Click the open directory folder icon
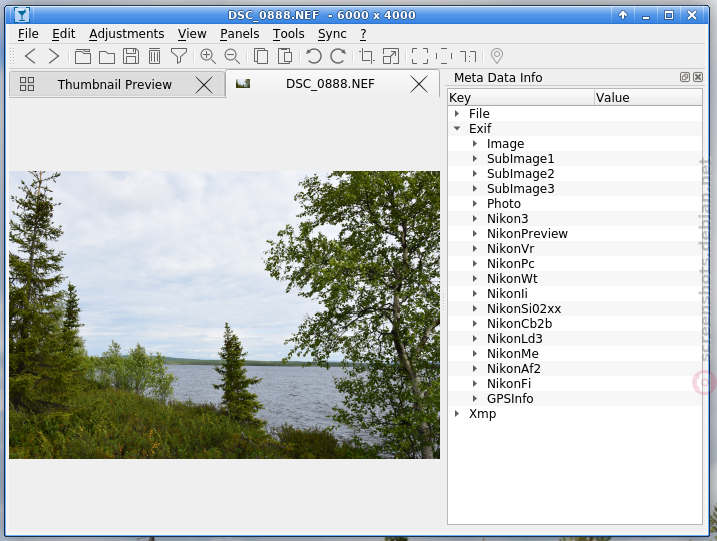 [x=107, y=57]
